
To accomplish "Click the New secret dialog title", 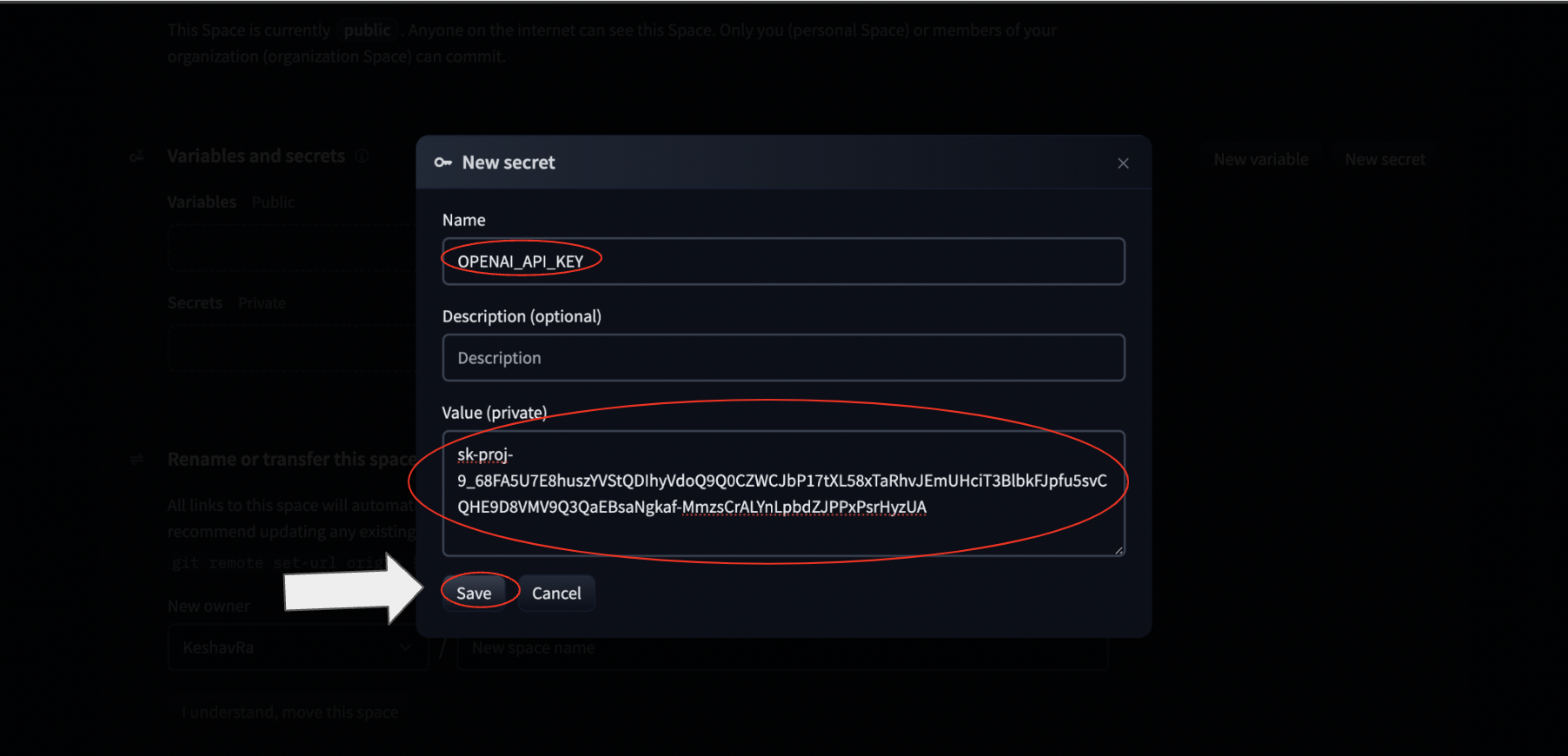I will point(508,162).
